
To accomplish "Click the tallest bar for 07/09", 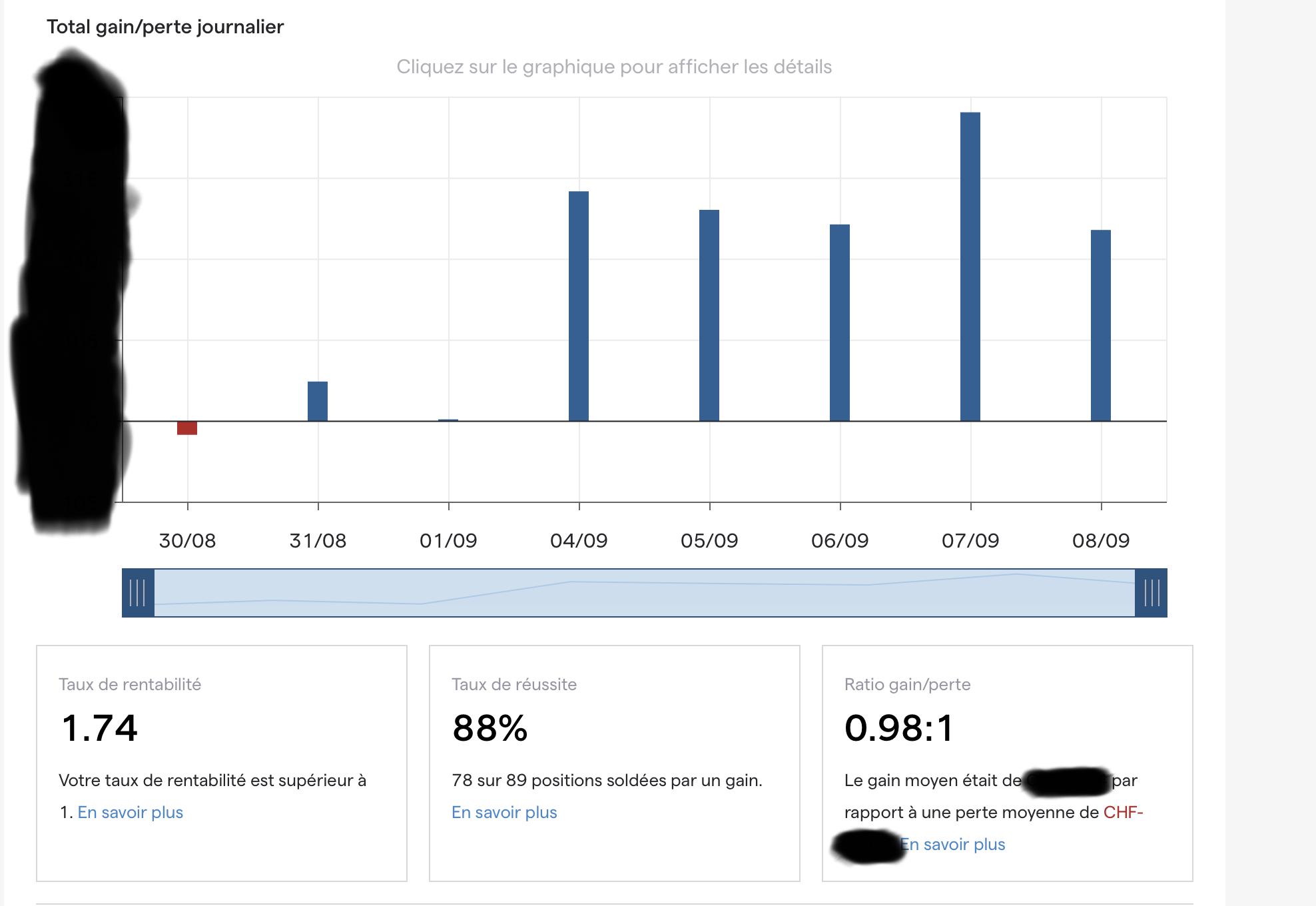I will tap(970, 266).
